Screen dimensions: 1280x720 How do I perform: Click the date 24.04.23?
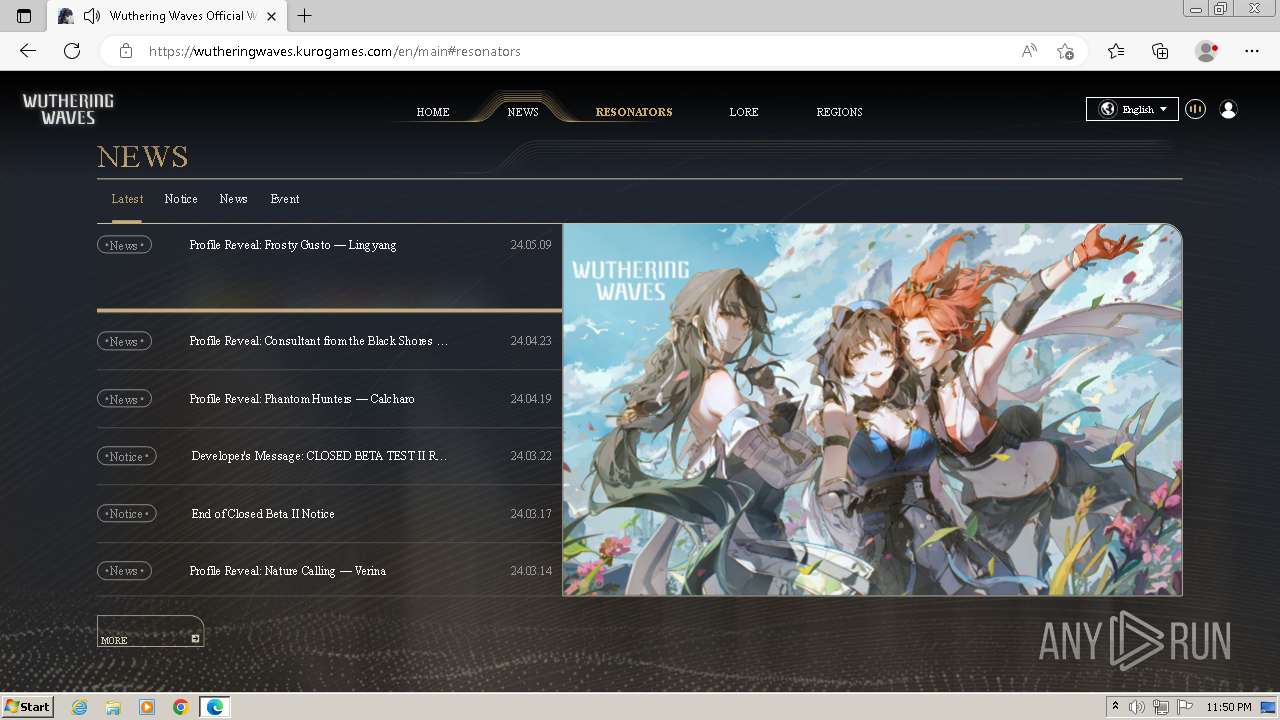(x=531, y=341)
